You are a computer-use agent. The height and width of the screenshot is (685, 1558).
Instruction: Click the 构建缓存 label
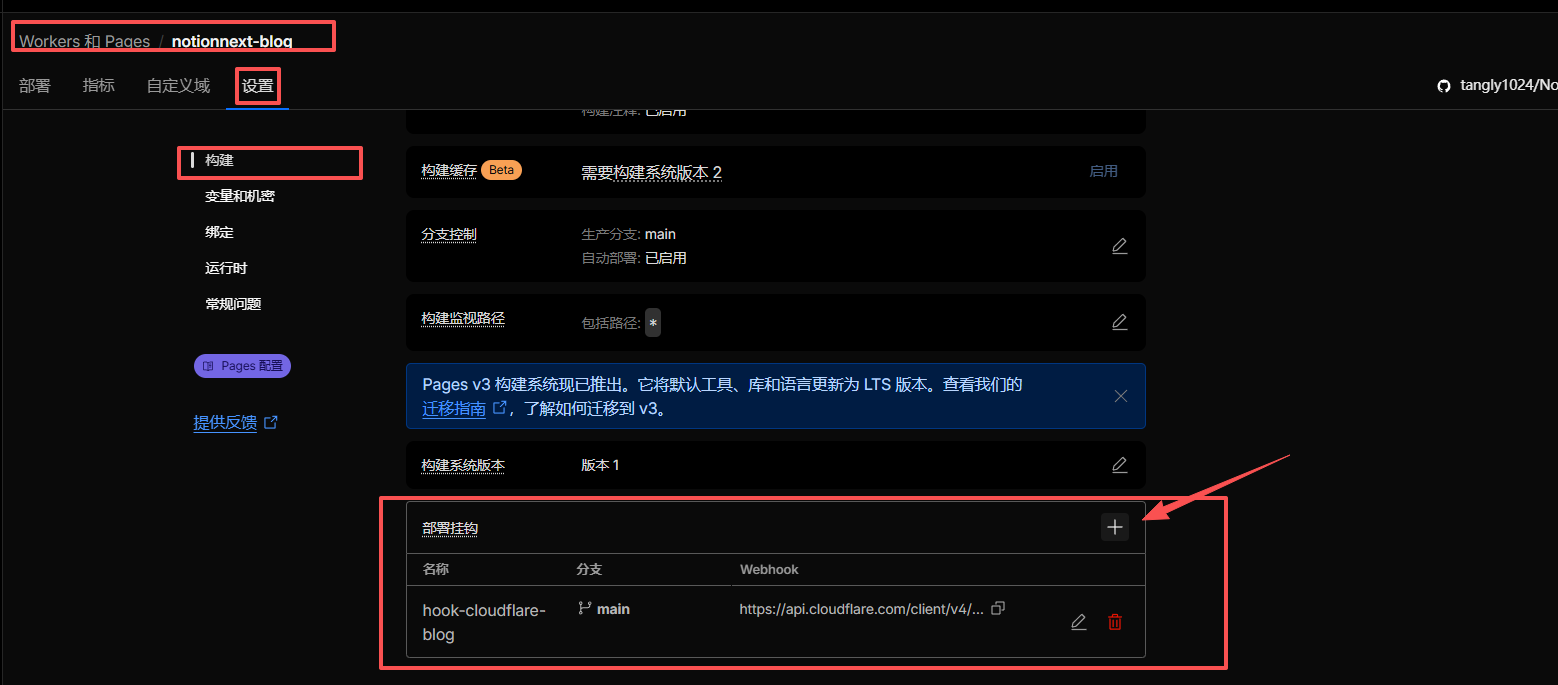pos(449,171)
